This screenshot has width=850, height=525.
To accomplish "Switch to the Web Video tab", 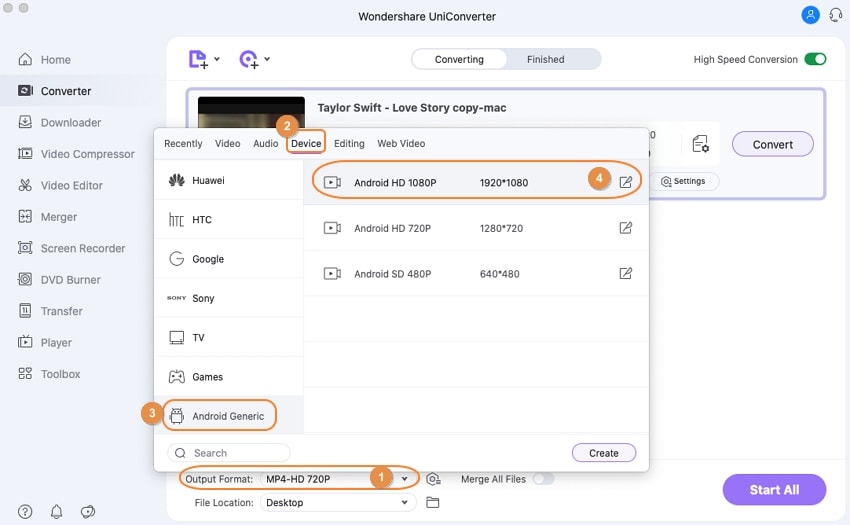I will click(401, 144).
